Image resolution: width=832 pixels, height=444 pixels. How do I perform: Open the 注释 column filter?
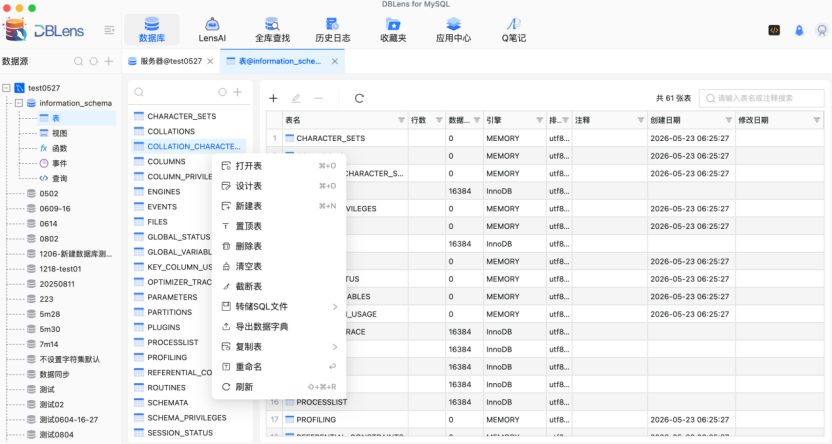[640, 120]
